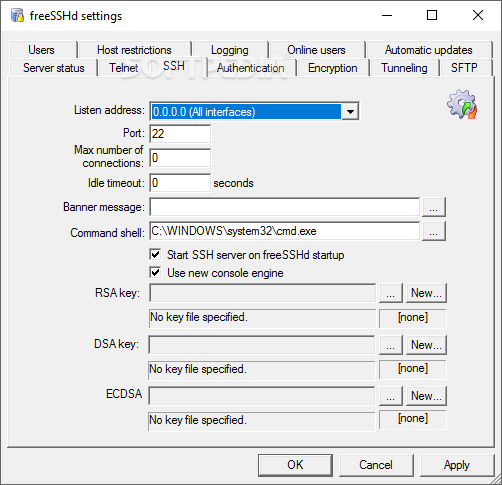Click the ECDSA key path field
The height and width of the screenshot is (485, 502).
[262, 396]
